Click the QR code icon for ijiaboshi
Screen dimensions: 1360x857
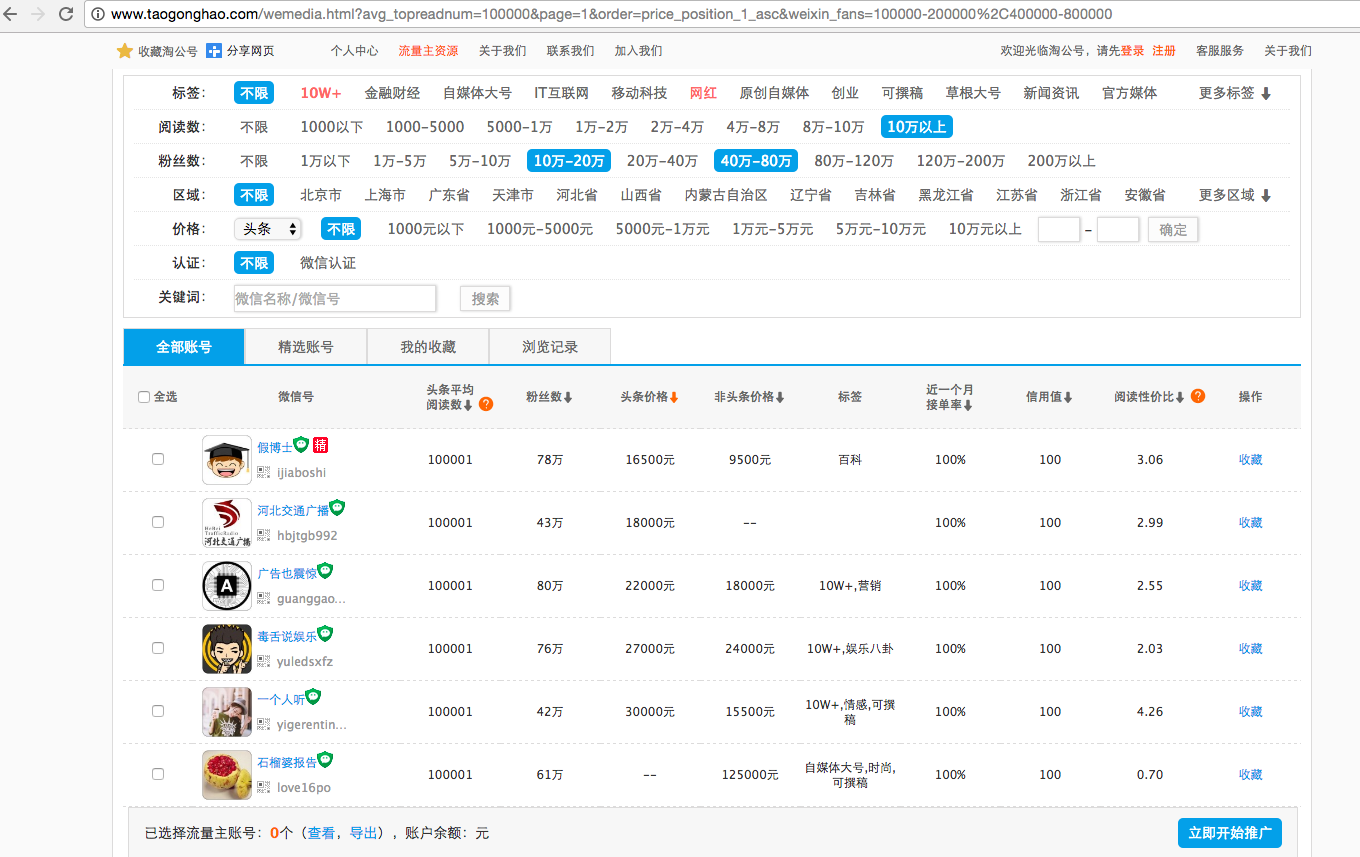click(x=264, y=472)
